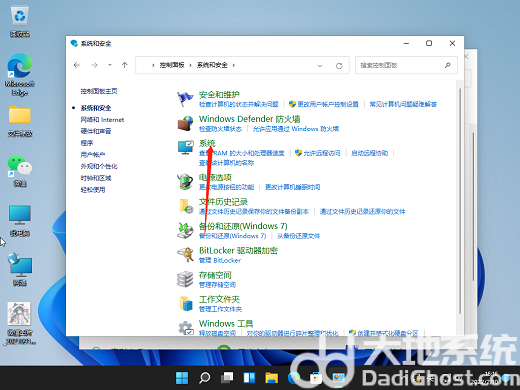Select 程序 in the sidebar
The height and width of the screenshot is (390, 520).
(x=87, y=143)
